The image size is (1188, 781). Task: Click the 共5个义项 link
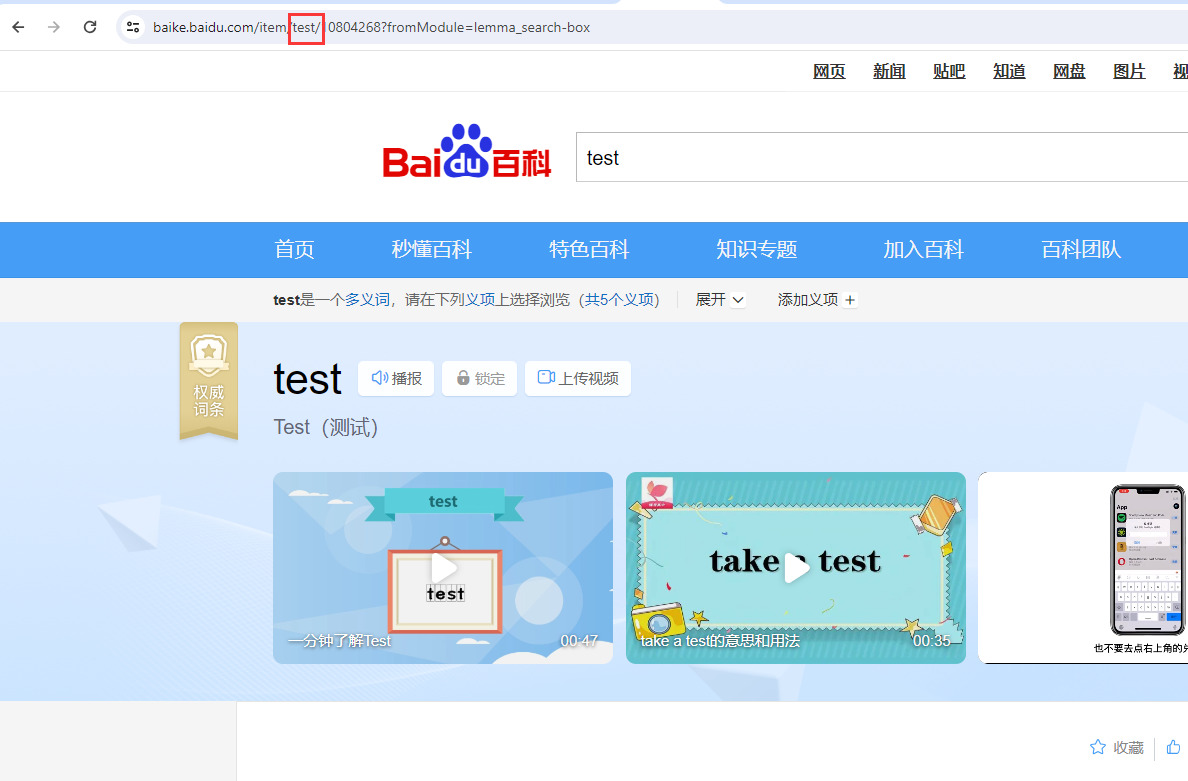(619, 300)
